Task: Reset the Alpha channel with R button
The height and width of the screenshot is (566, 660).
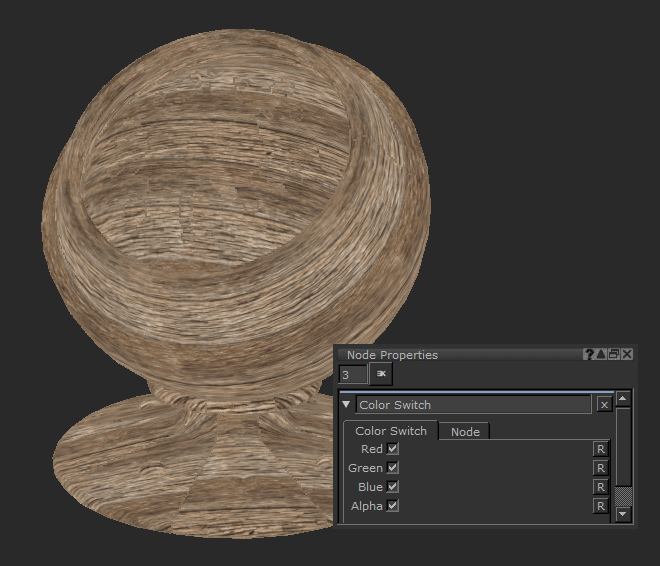Action: (600, 506)
